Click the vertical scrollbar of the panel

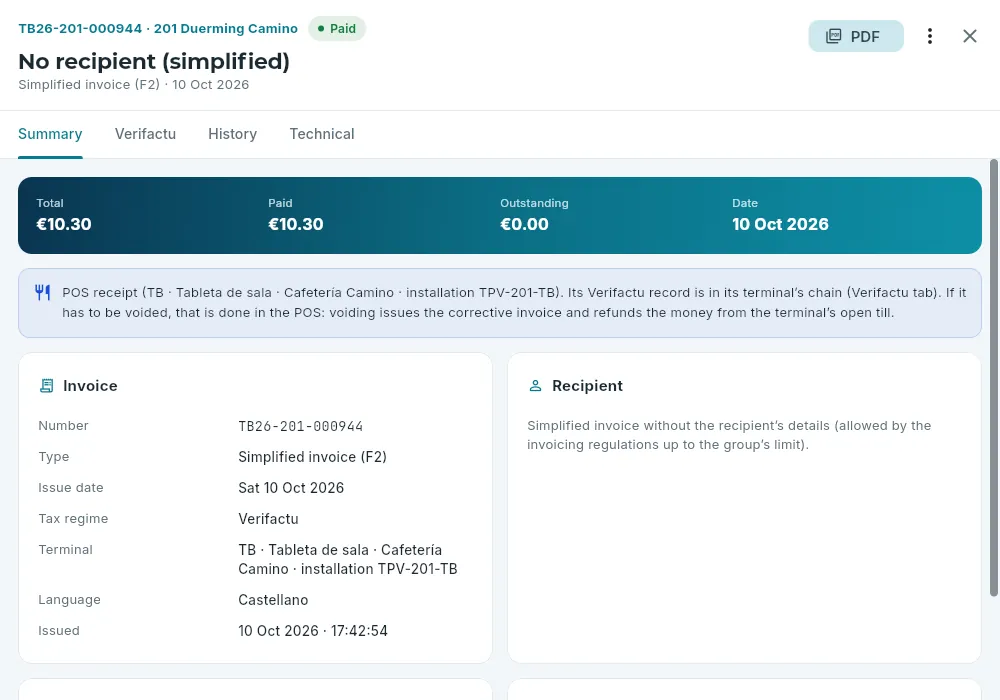[x=994, y=378]
